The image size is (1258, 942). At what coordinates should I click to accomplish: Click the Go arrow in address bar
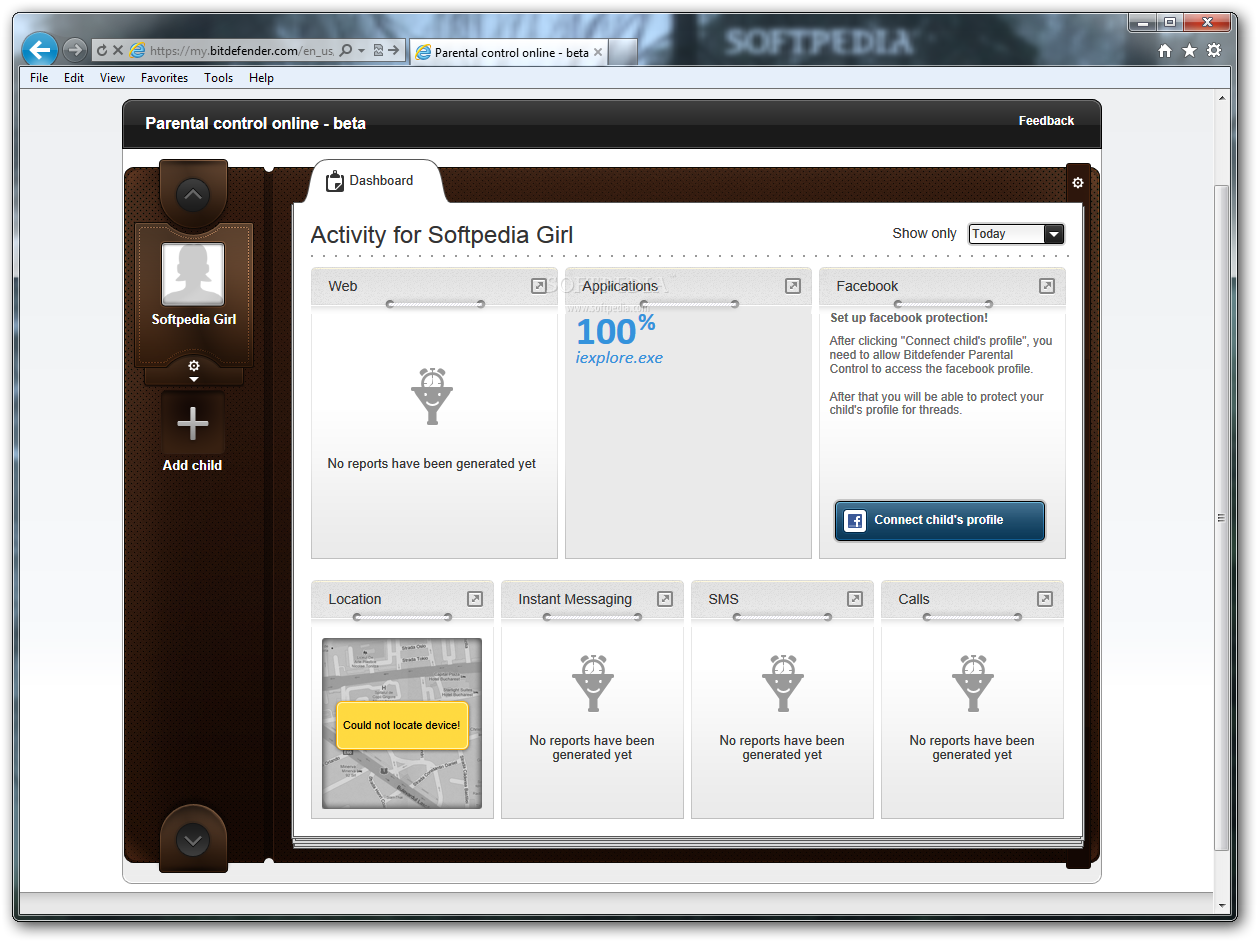pos(394,50)
